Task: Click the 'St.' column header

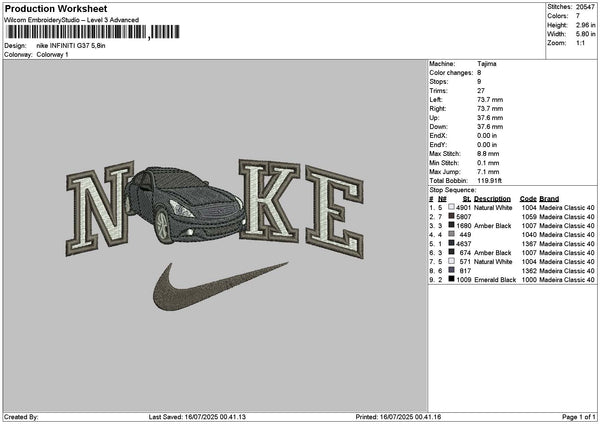Action: 466,199
